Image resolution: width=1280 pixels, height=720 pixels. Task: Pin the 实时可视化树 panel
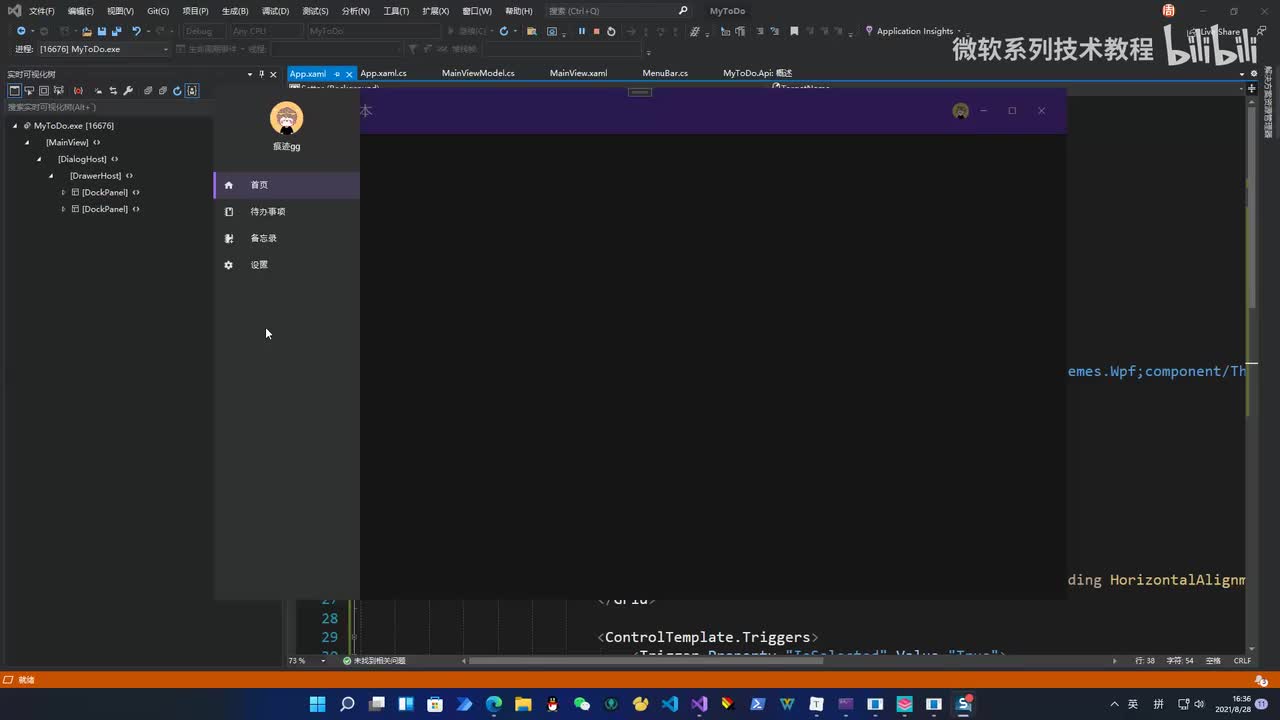262,74
